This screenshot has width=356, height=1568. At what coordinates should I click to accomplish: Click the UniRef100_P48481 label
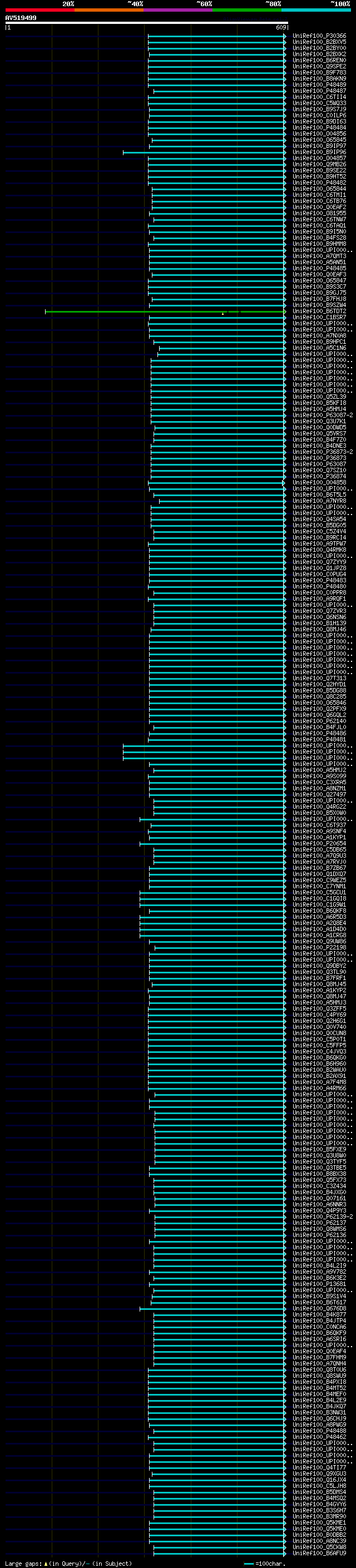click(319, 740)
